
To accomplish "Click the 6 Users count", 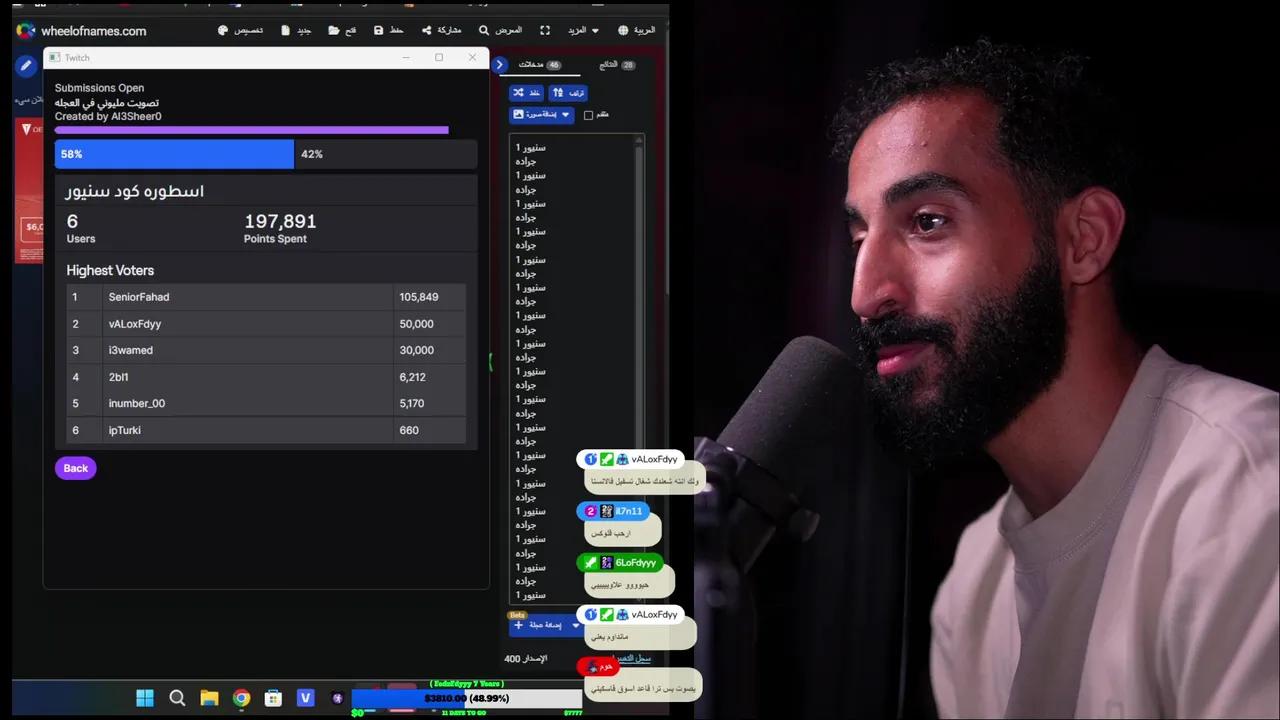I will 72,221.
